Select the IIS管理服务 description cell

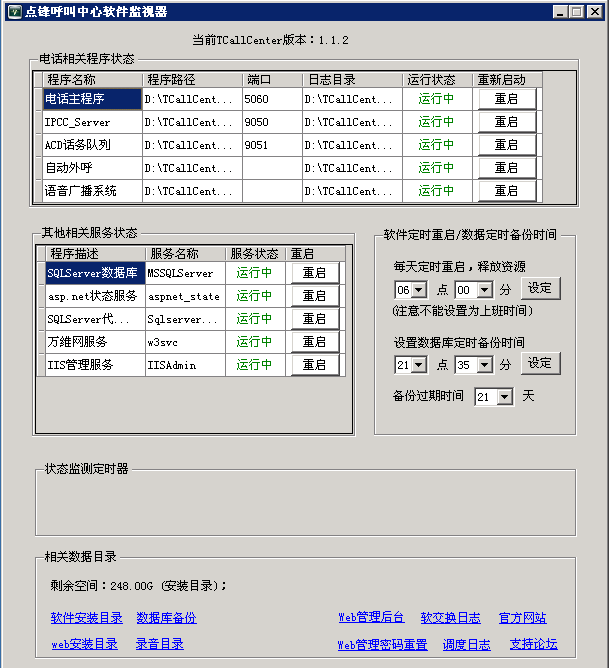(x=95, y=365)
